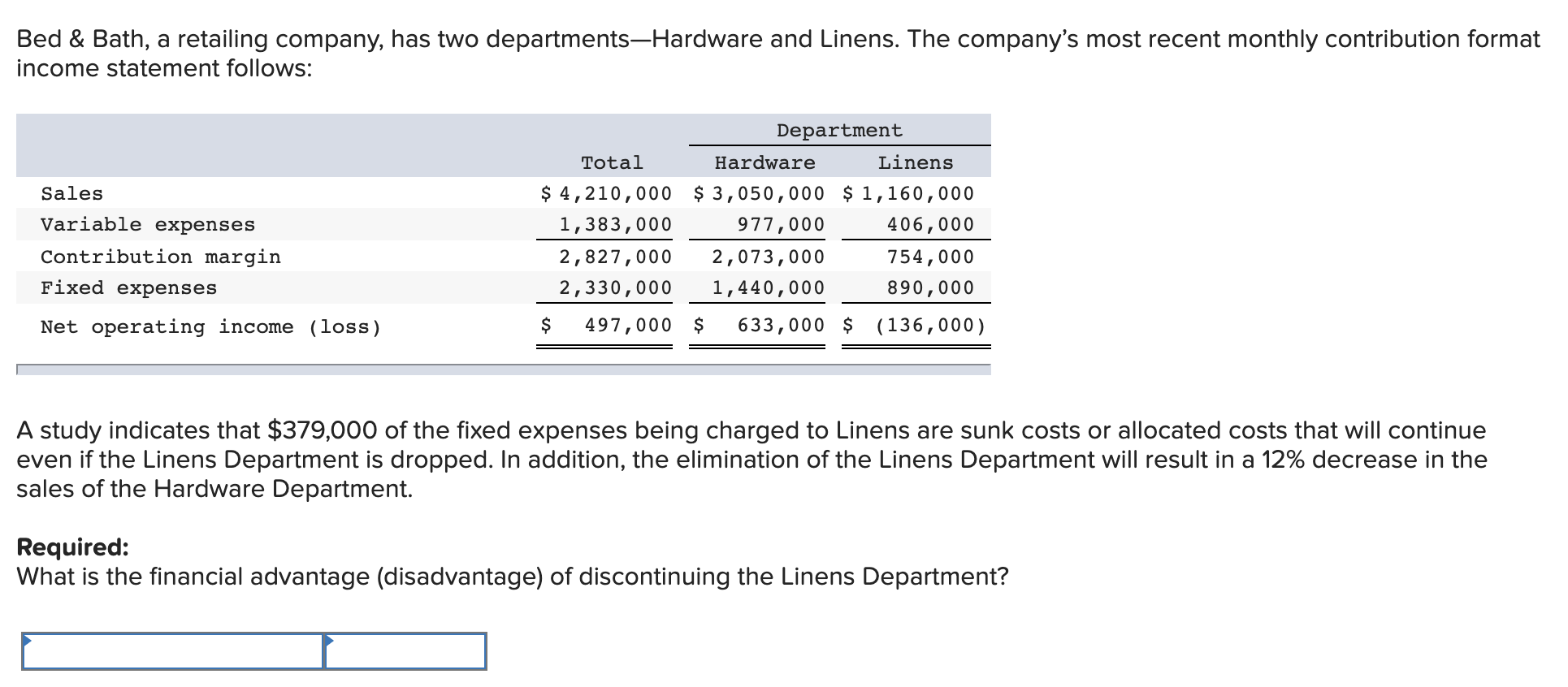Click total fixed expenses 2,330,000
The height and width of the screenshot is (687, 1568).
point(615,288)
